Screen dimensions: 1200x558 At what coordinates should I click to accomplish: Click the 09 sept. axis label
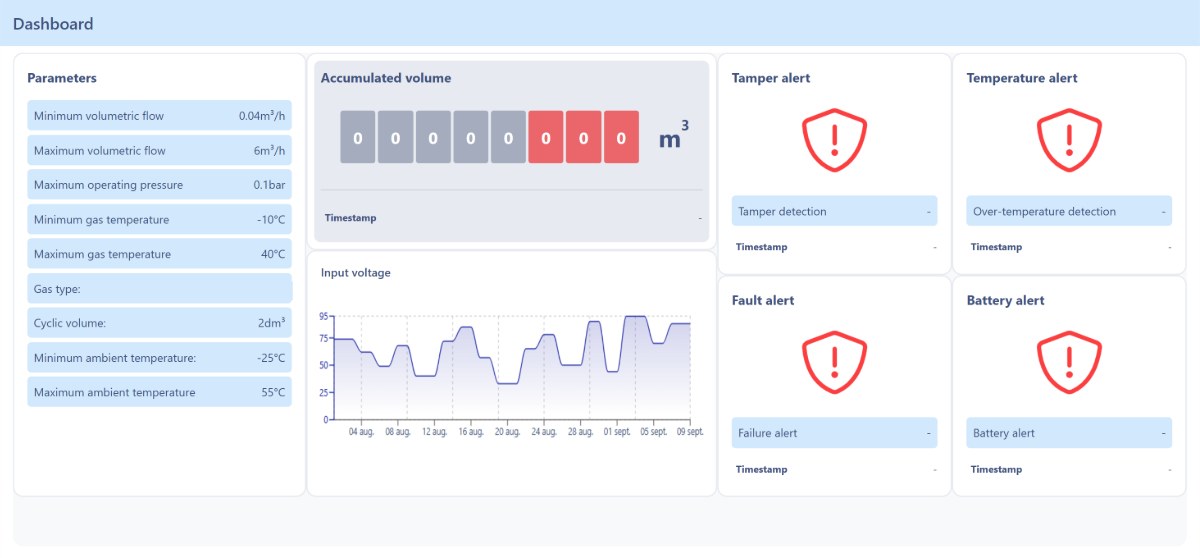coord(689,432)
